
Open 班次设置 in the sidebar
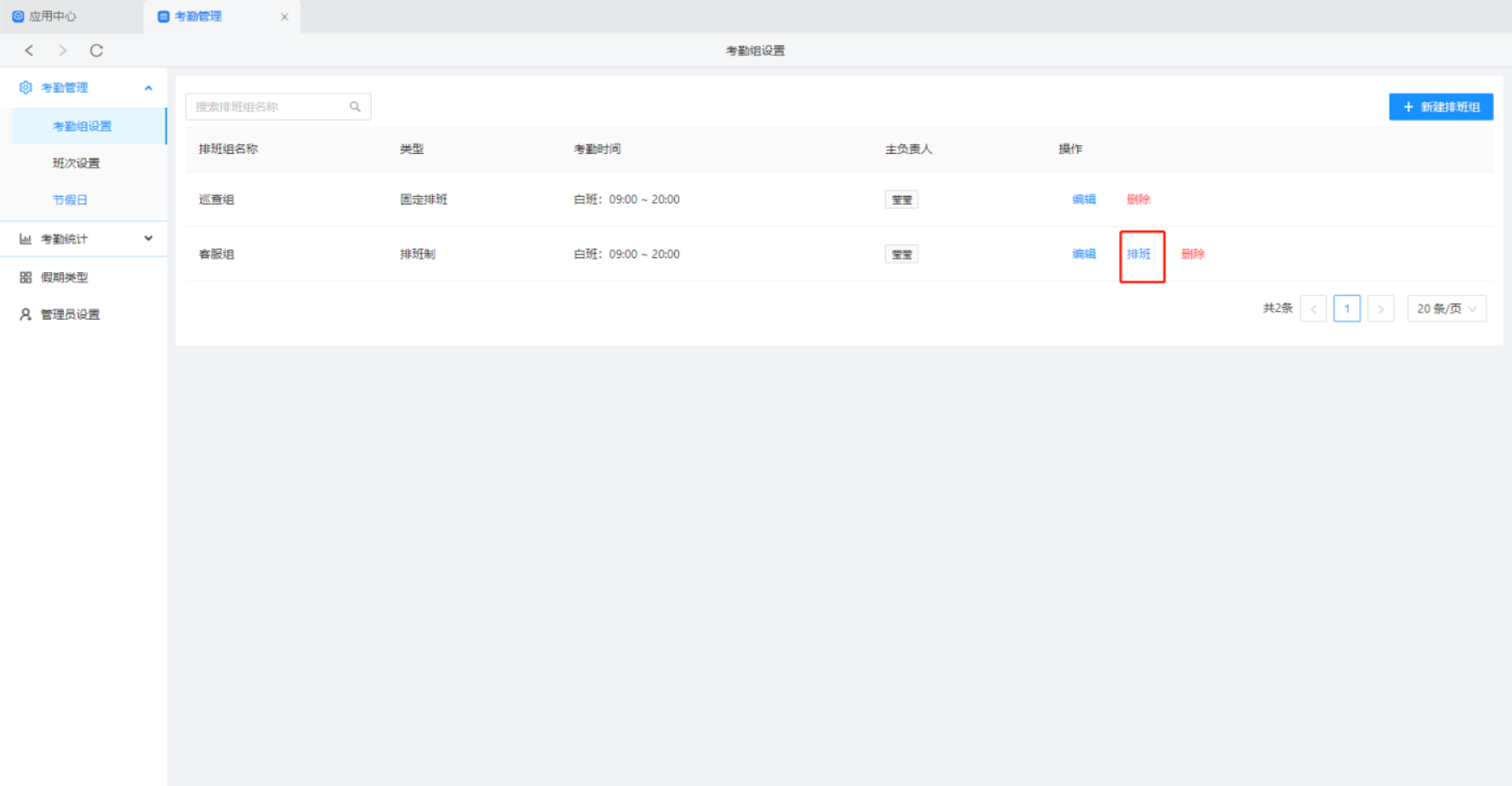76,163
